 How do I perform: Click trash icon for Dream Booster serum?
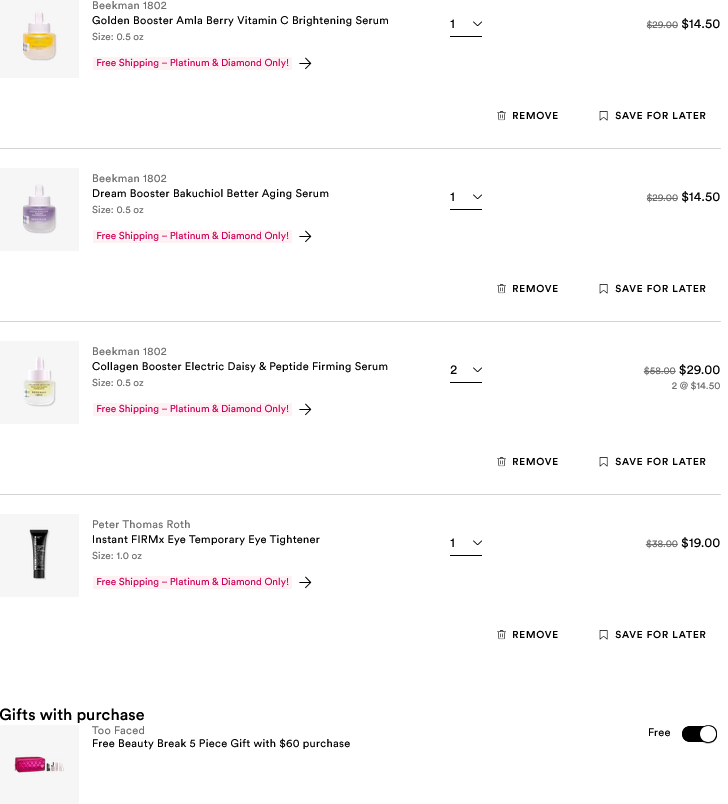coord(501,289)
